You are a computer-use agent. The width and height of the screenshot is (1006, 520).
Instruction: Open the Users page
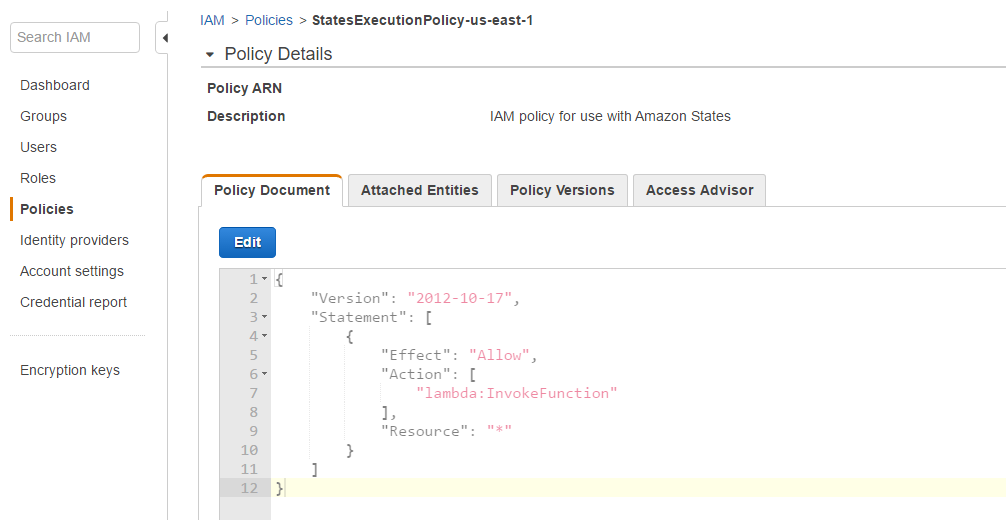[39, 147]
